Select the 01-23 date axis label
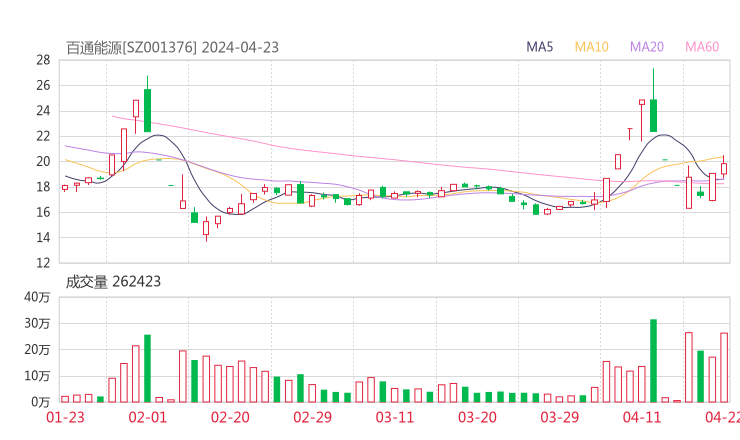Image resolution: width=740 pixels, height=440 pixels. click(65, 417)
